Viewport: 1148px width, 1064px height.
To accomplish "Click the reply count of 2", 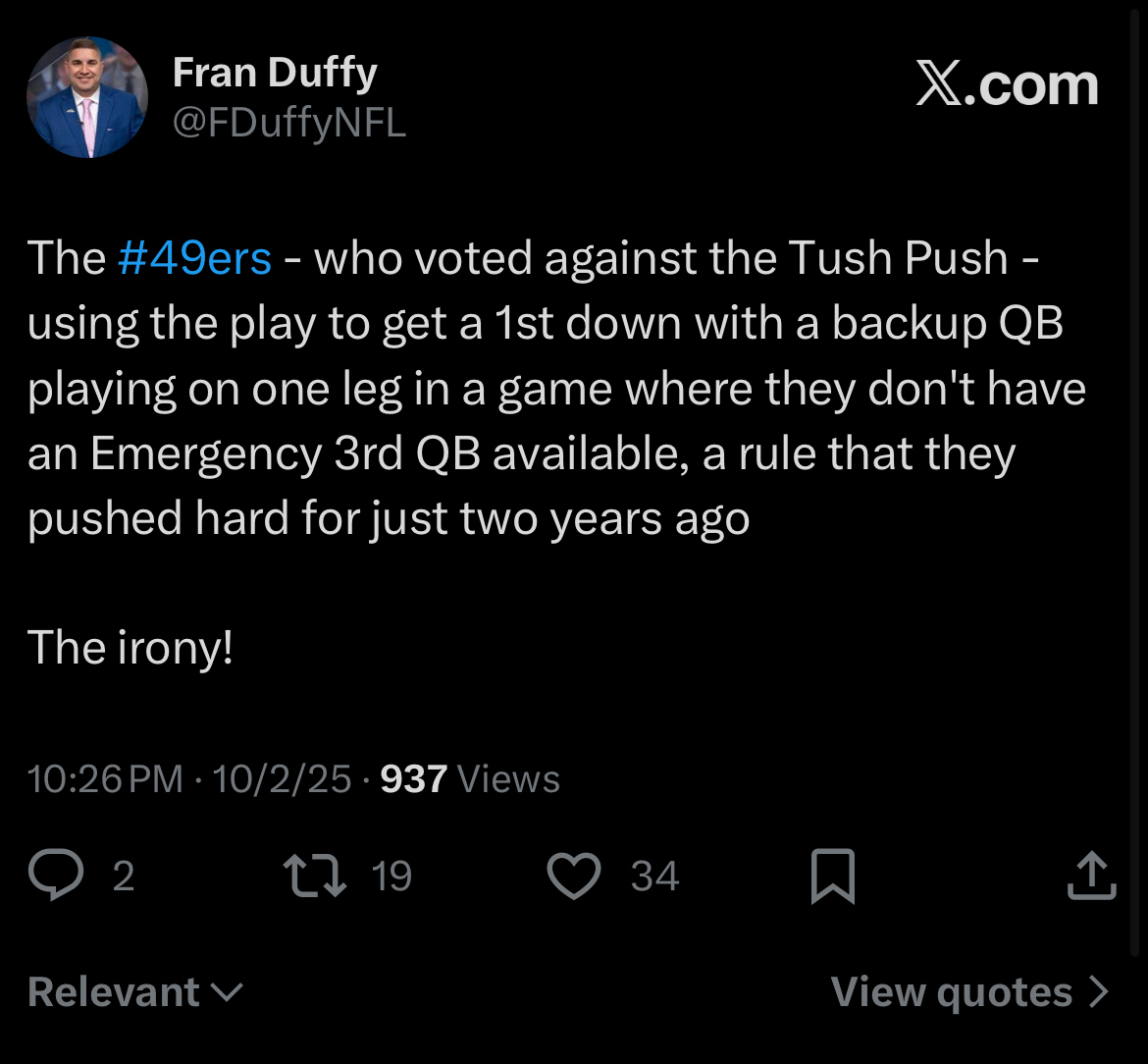I will 123,876.
